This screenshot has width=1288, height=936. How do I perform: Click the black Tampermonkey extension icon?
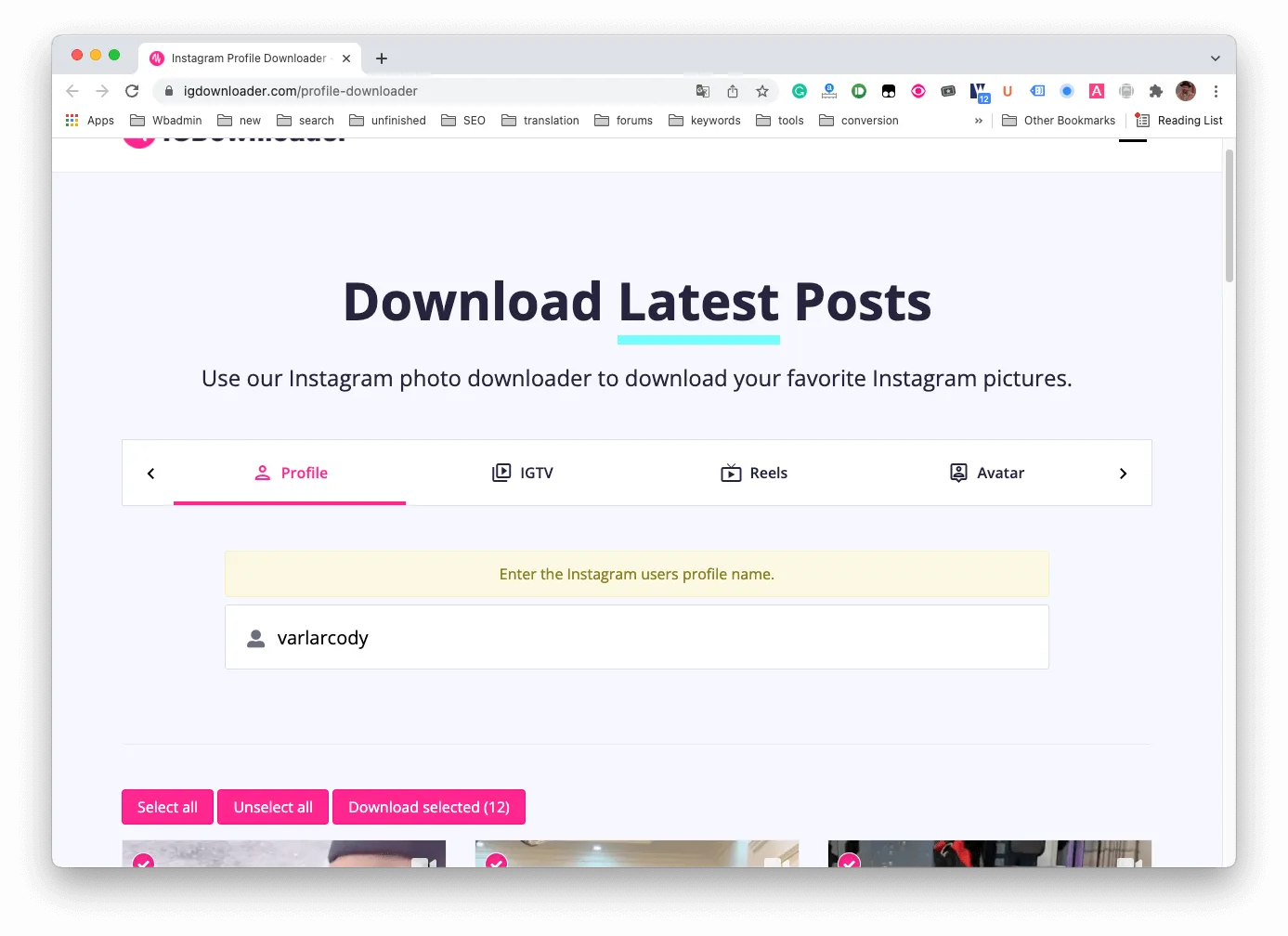(x=889, y=91)
